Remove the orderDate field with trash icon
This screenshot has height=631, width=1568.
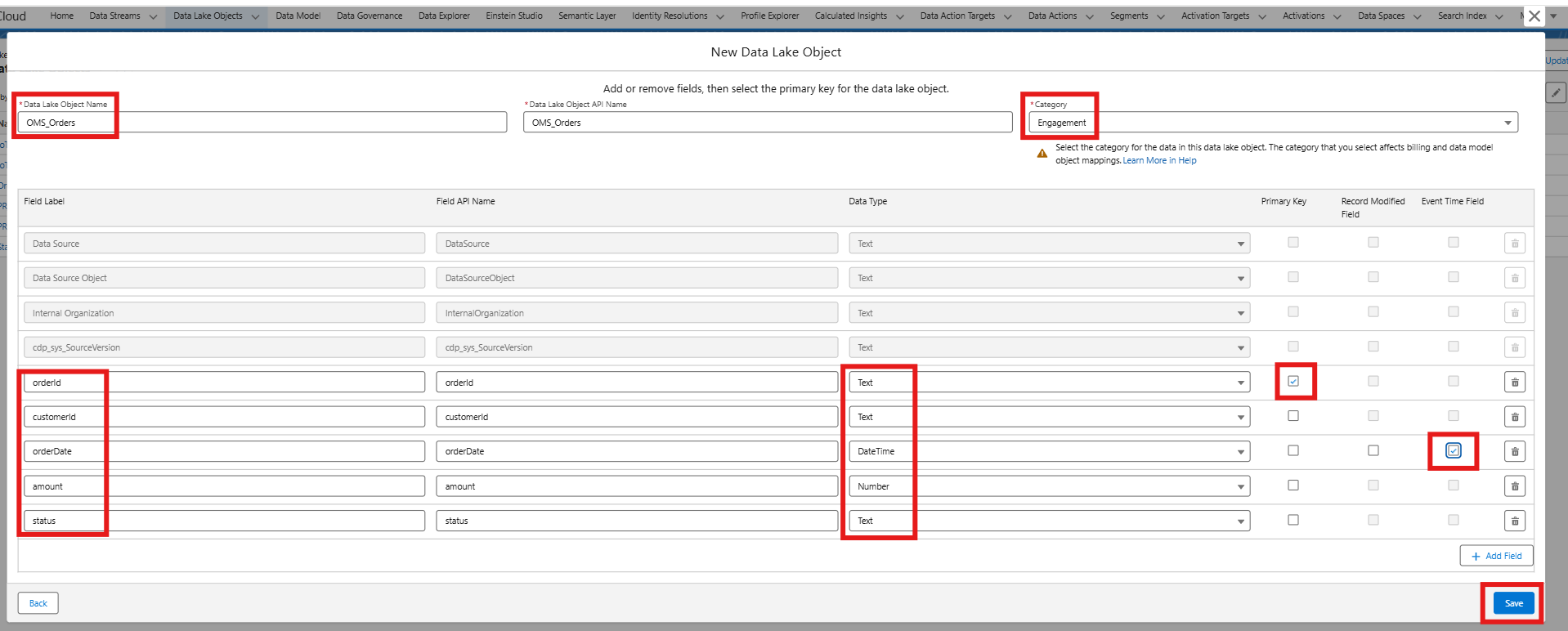point(1514,451)
